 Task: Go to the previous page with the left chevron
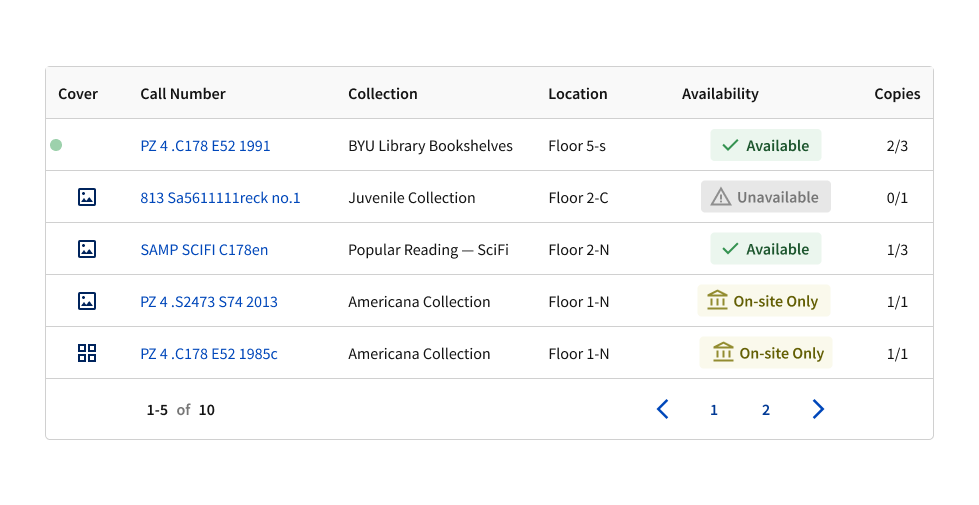point(662,409)
